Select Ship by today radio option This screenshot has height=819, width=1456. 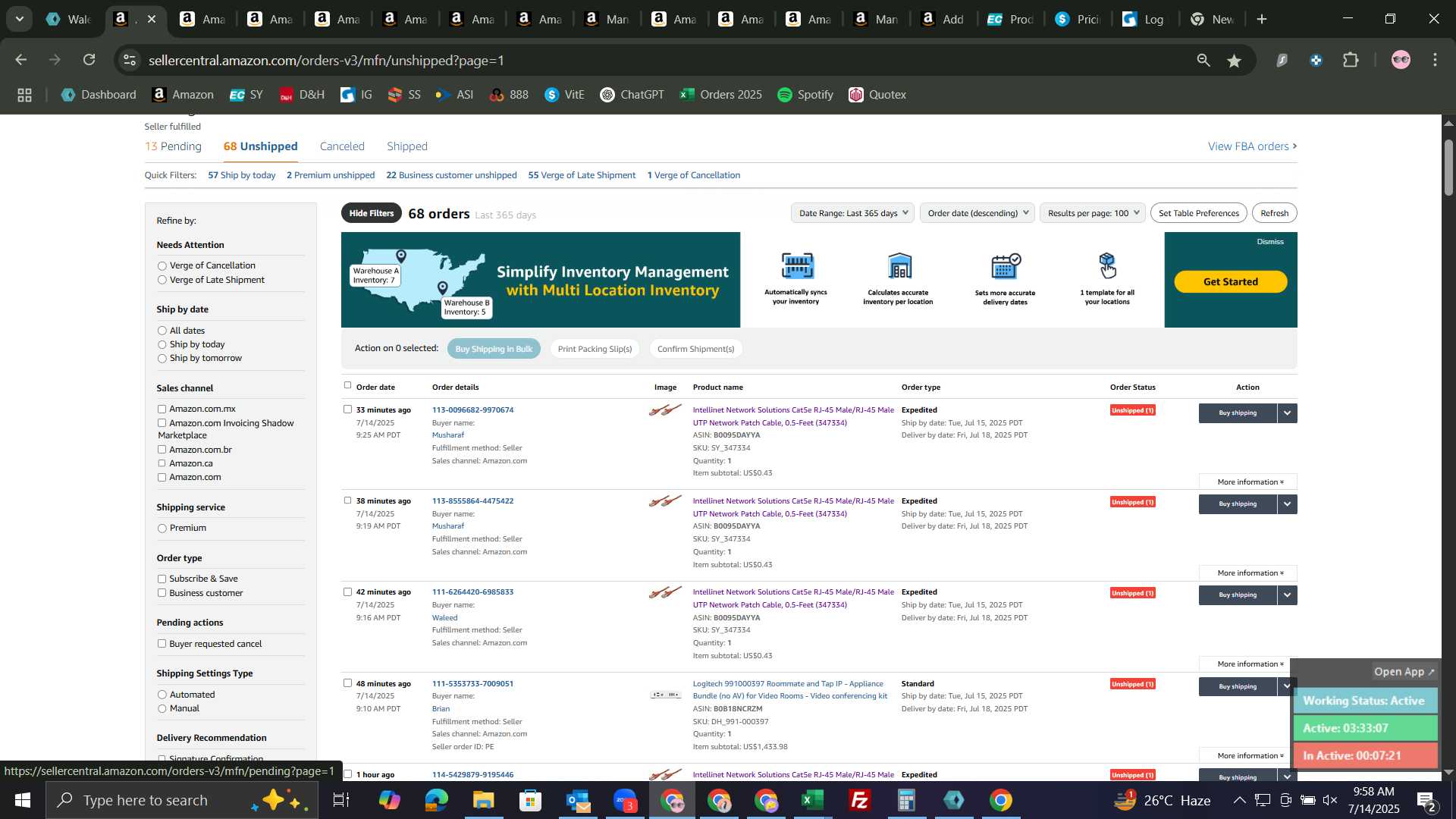tap(162, 344)
